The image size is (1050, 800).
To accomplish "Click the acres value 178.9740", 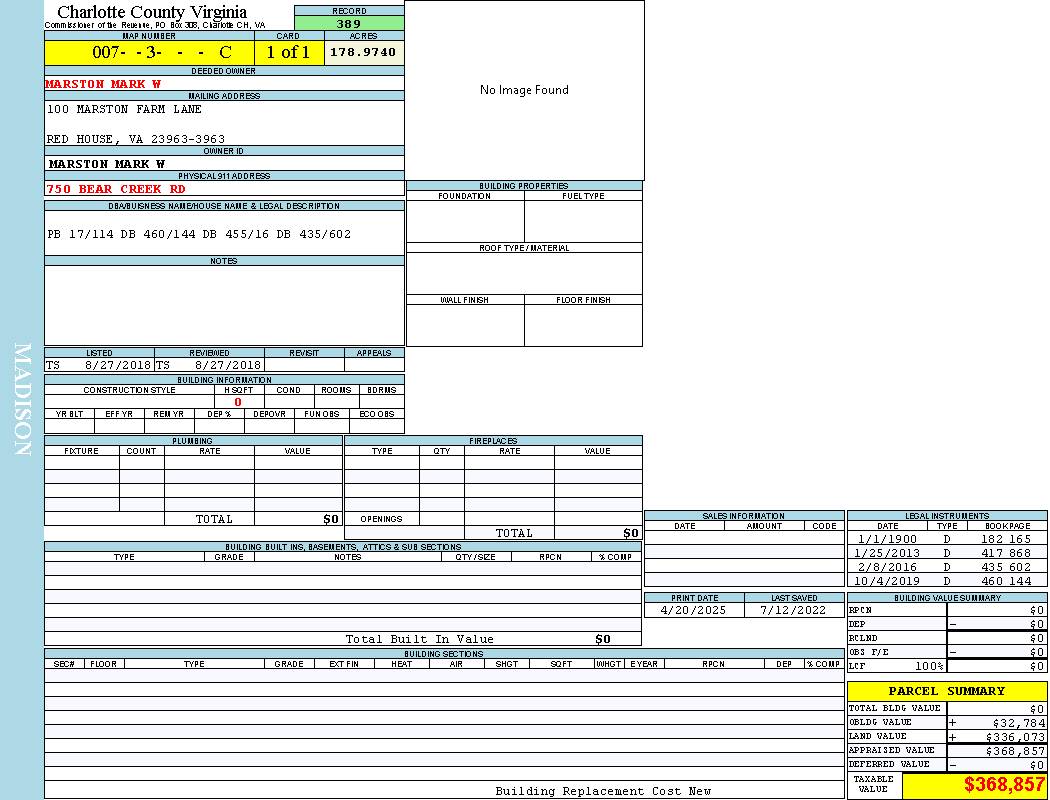I will 363,52.
